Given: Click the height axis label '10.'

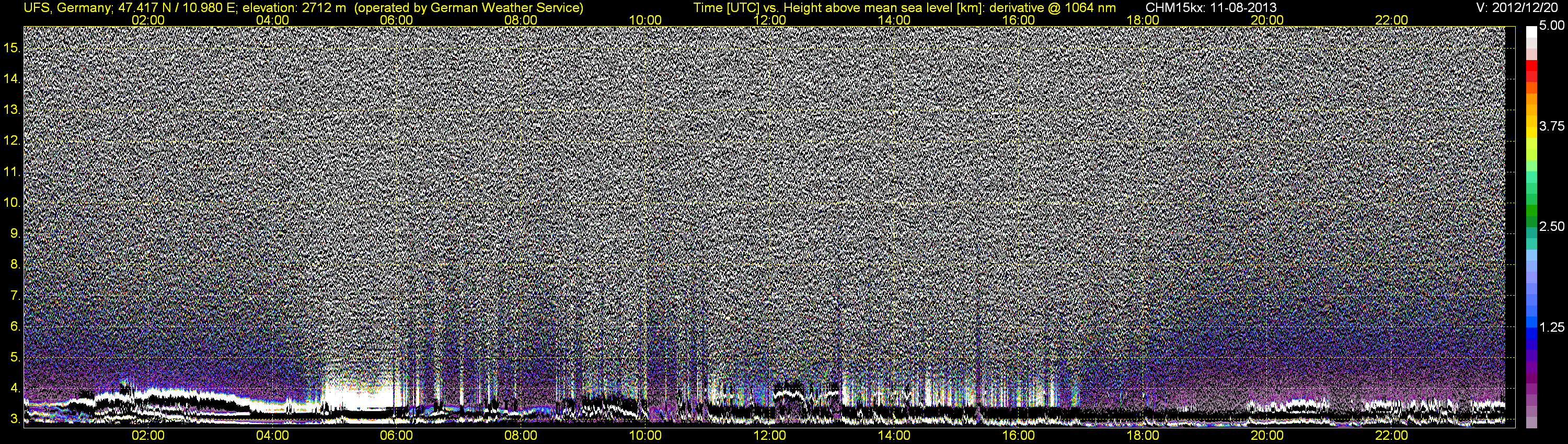Looking at the screenshot, I should (12, 203).
